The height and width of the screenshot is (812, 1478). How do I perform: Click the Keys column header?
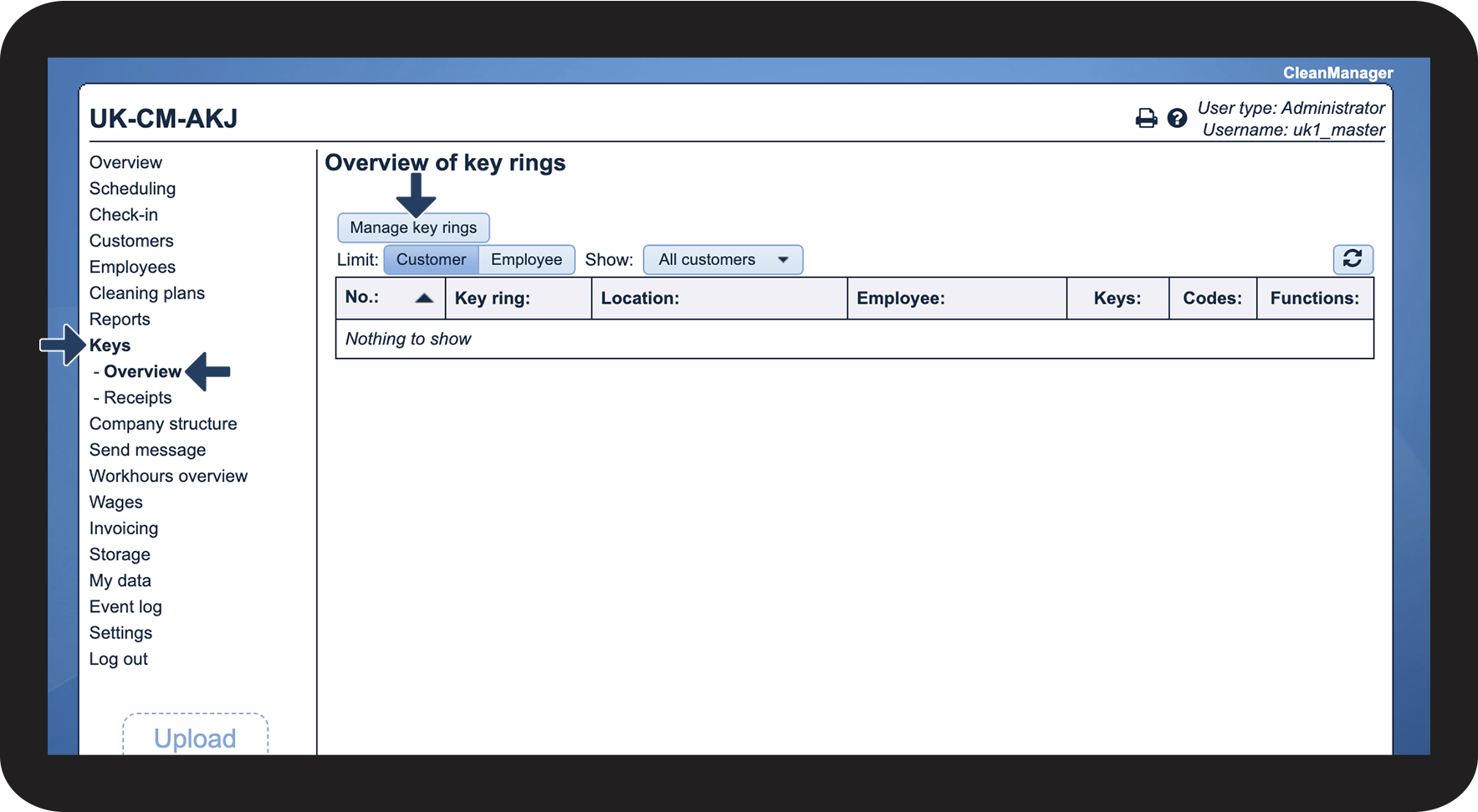1117,298
